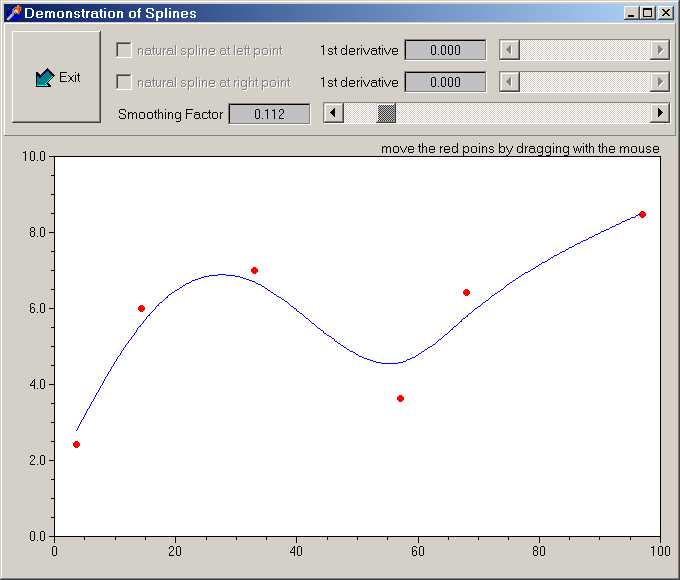Click the Smoothing Factor value field
680x580 pixels.
point(269,114)
